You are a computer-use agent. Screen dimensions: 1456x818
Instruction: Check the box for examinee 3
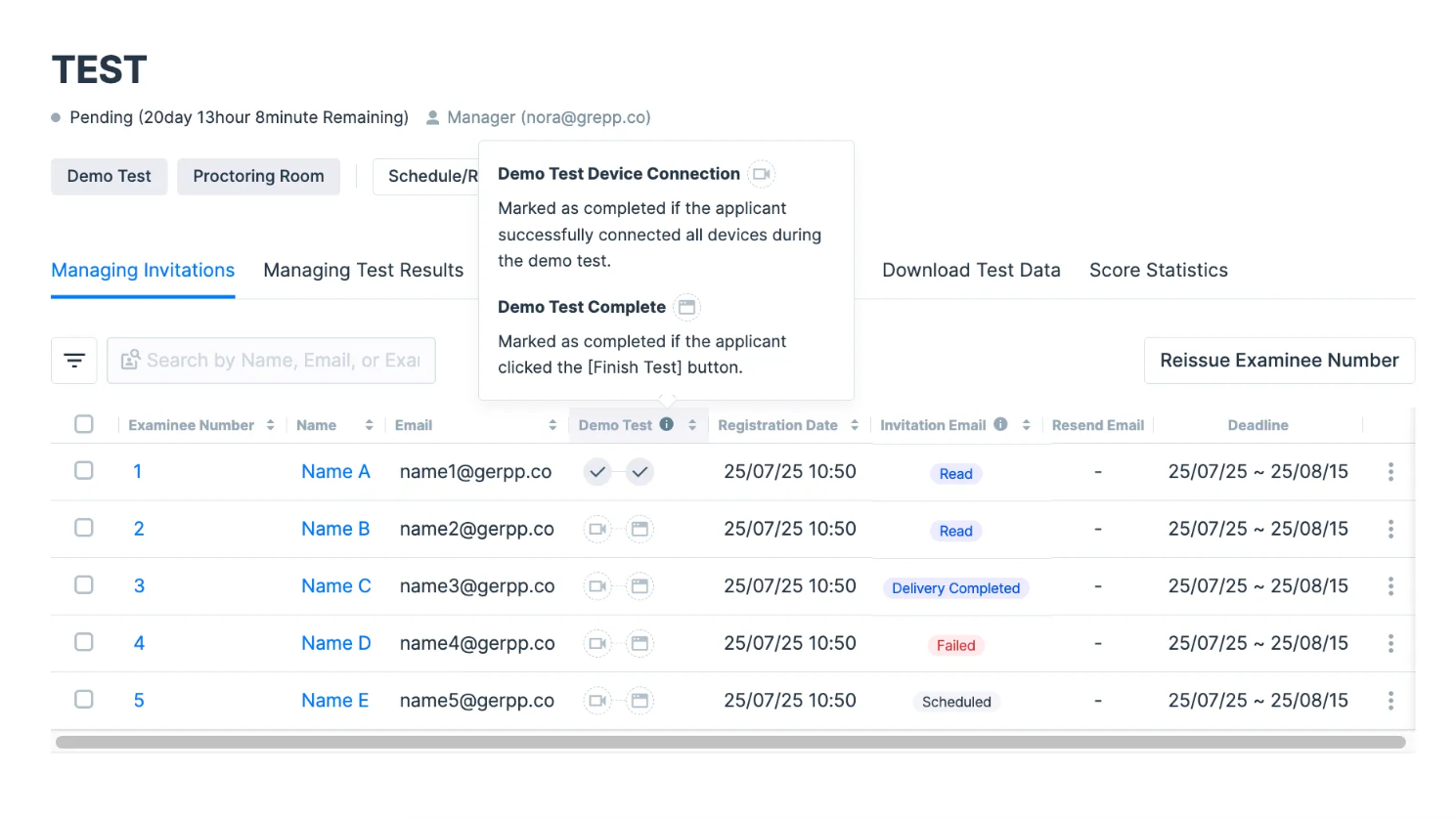coord(84,585)
